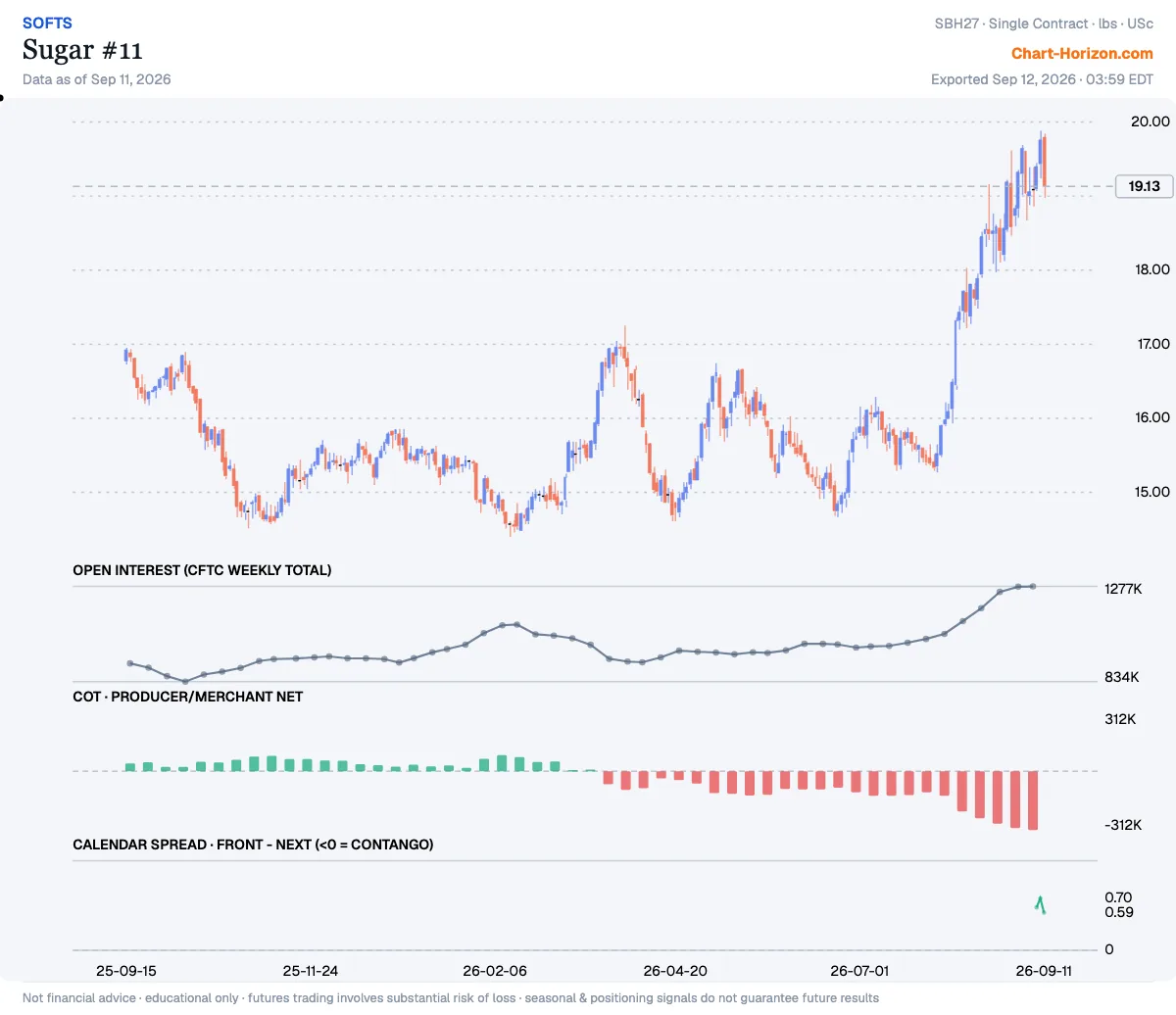Image resolution: width=1176 pixels, height=1015 pixels.
Task: Click the 0.70 spread axis value
Action: (x=1118, y=897)
